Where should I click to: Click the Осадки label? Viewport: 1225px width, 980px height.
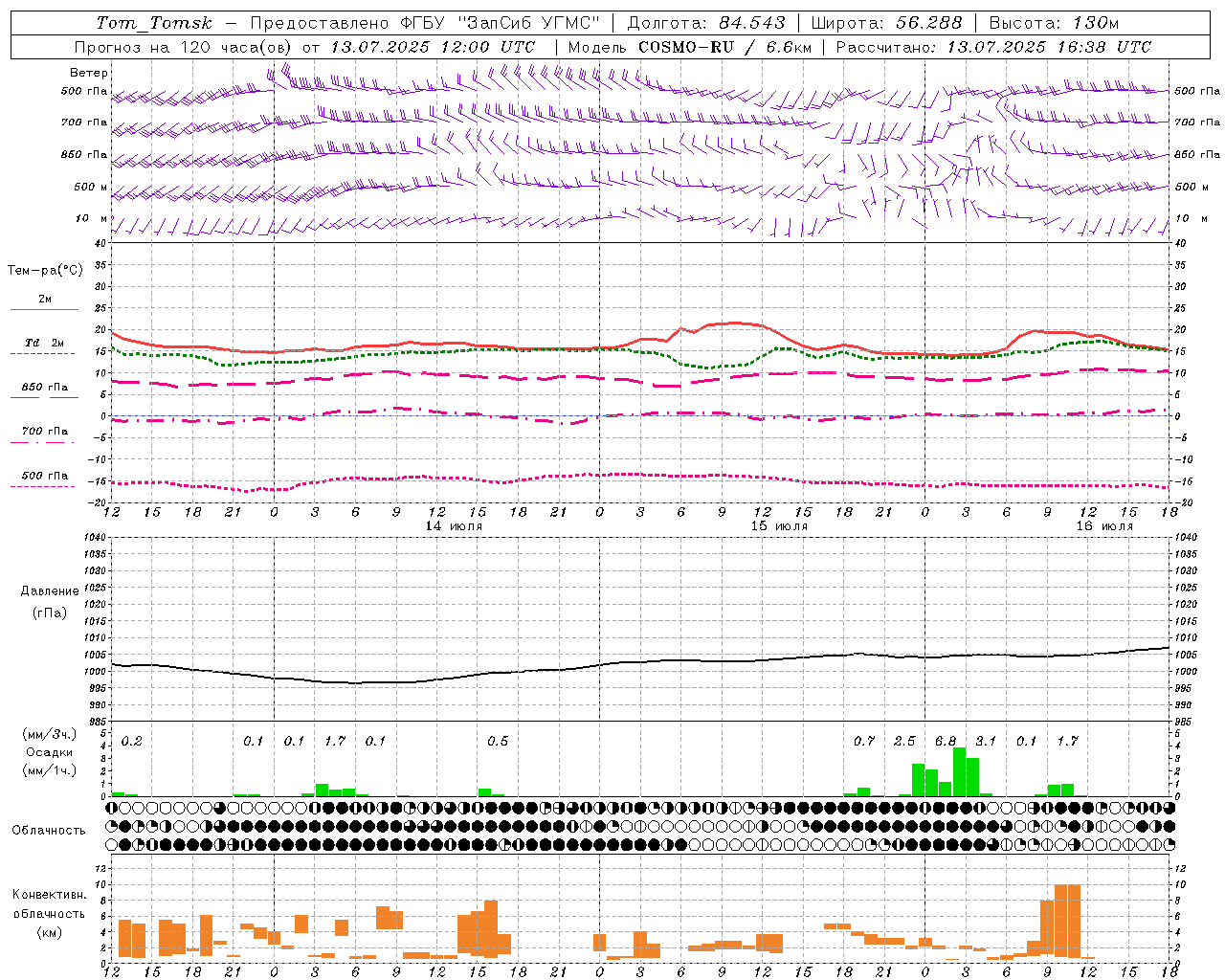point(50,752)
